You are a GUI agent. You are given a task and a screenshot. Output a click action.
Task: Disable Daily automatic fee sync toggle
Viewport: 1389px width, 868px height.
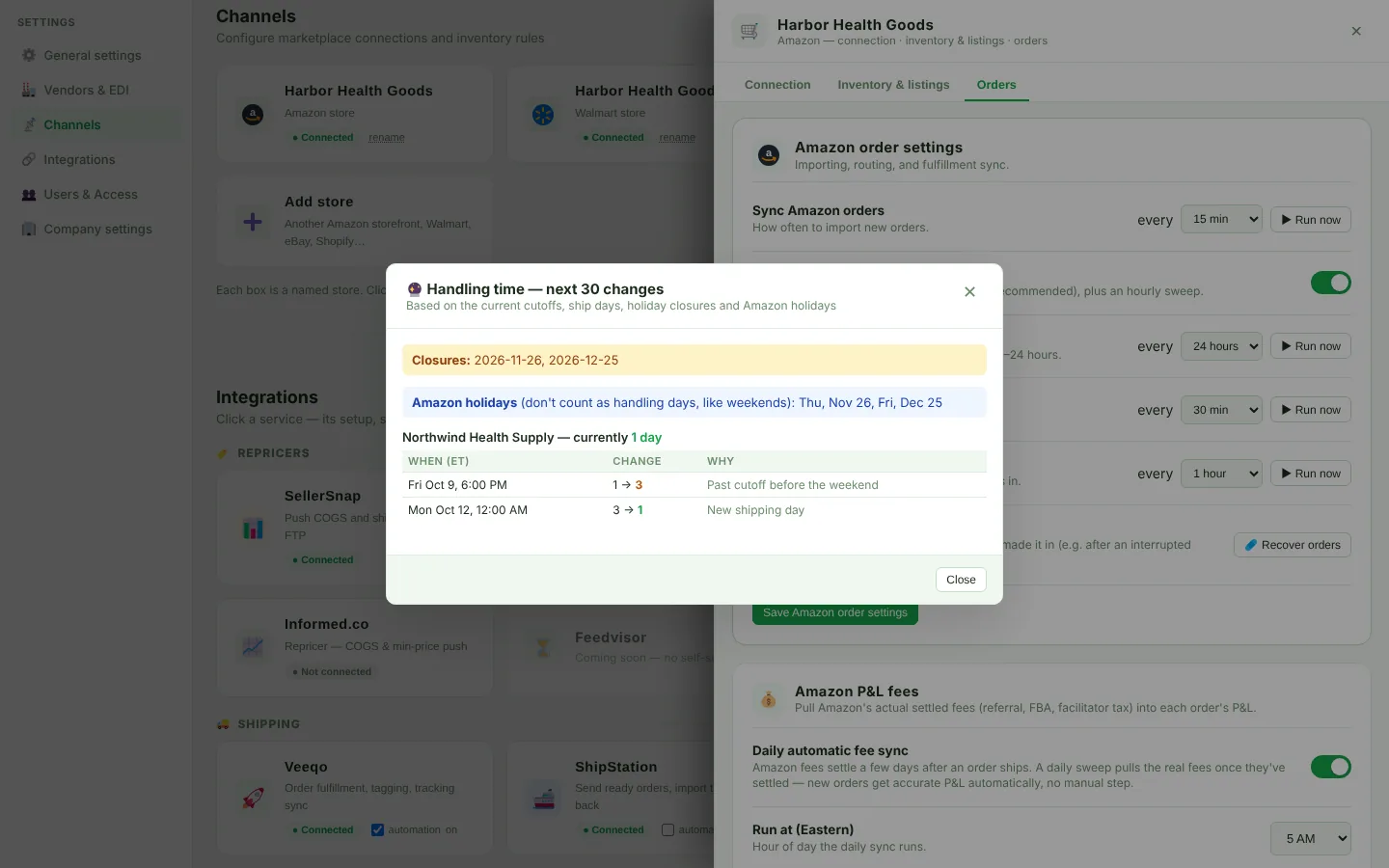[1331, 767]
